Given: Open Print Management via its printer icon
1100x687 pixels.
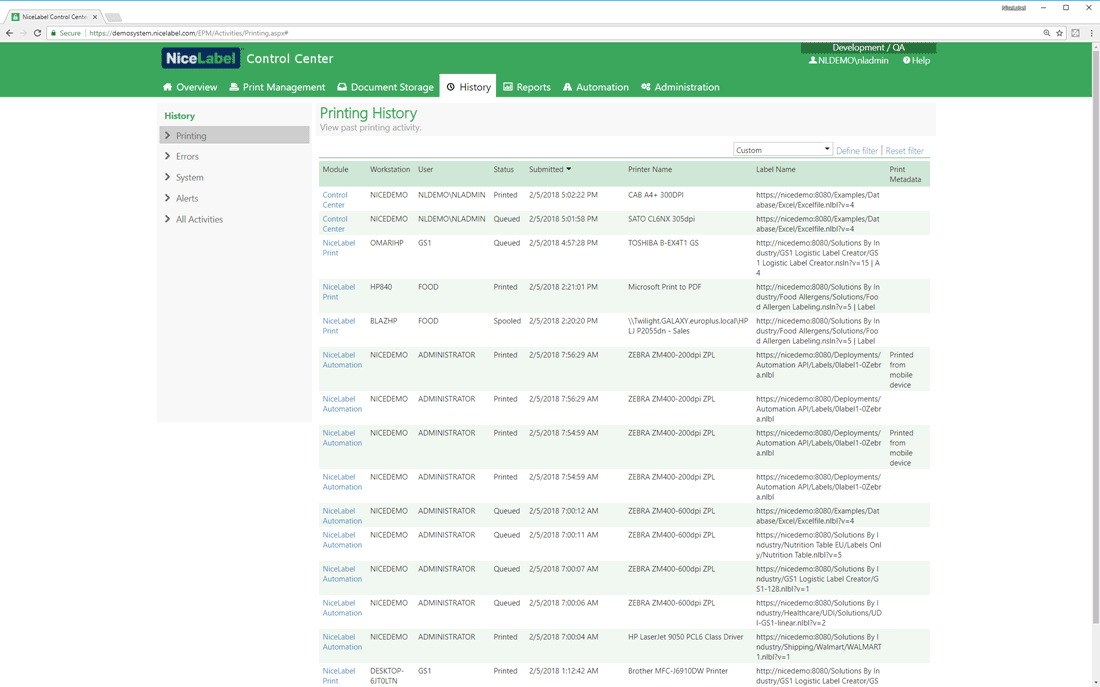Looking at the screenshot, I should pyautogui.click(x=234, y=87).
